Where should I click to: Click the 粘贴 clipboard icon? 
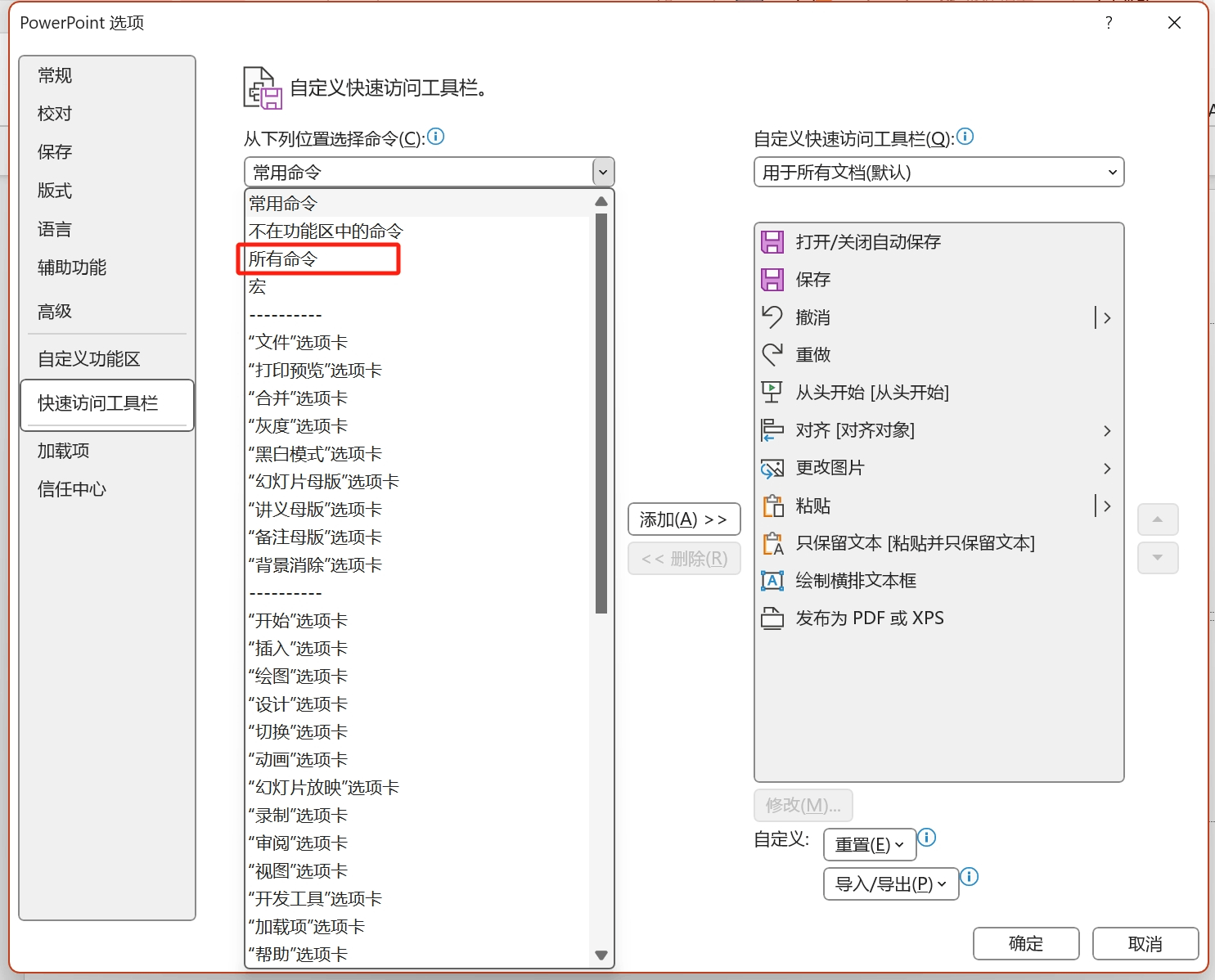pyautogui.click(x=772, y=506)
